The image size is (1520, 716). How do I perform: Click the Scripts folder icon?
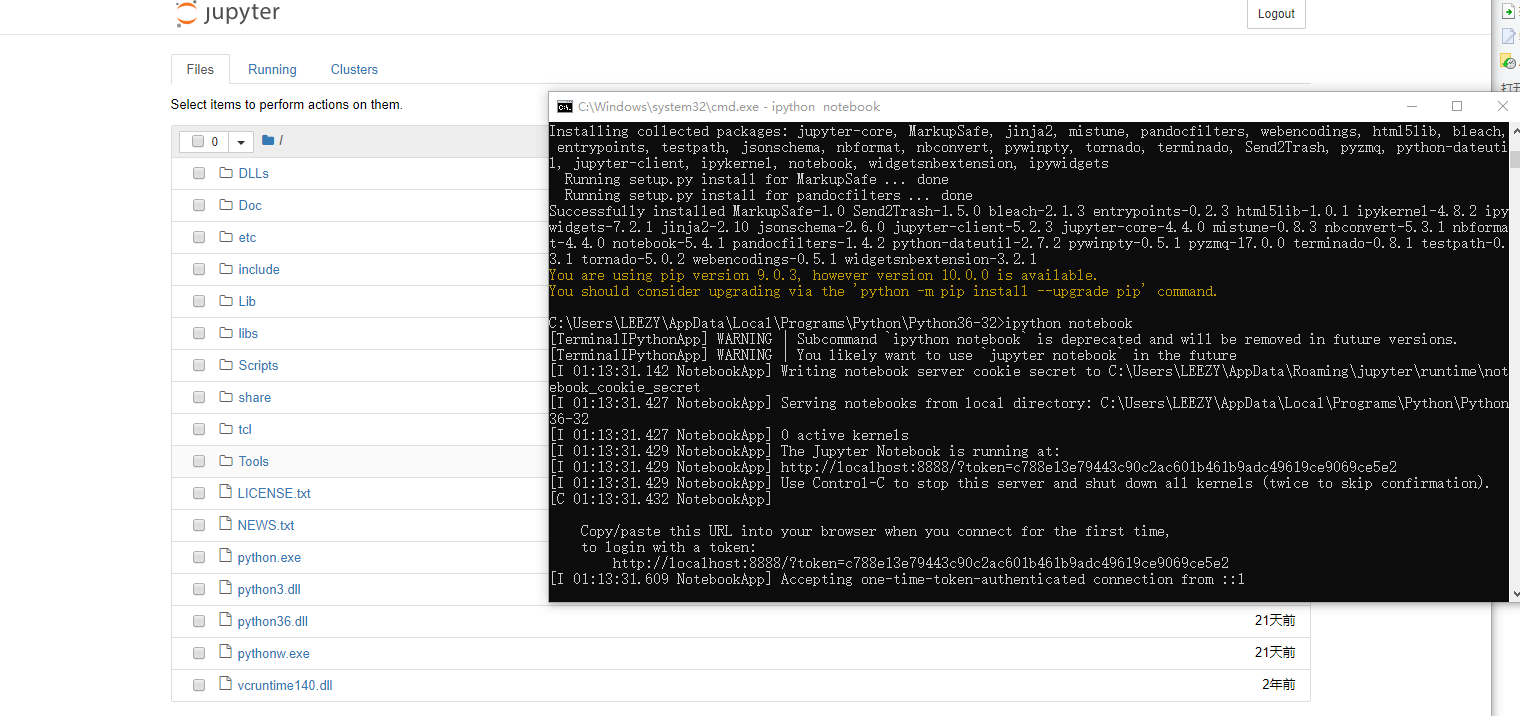226,365
